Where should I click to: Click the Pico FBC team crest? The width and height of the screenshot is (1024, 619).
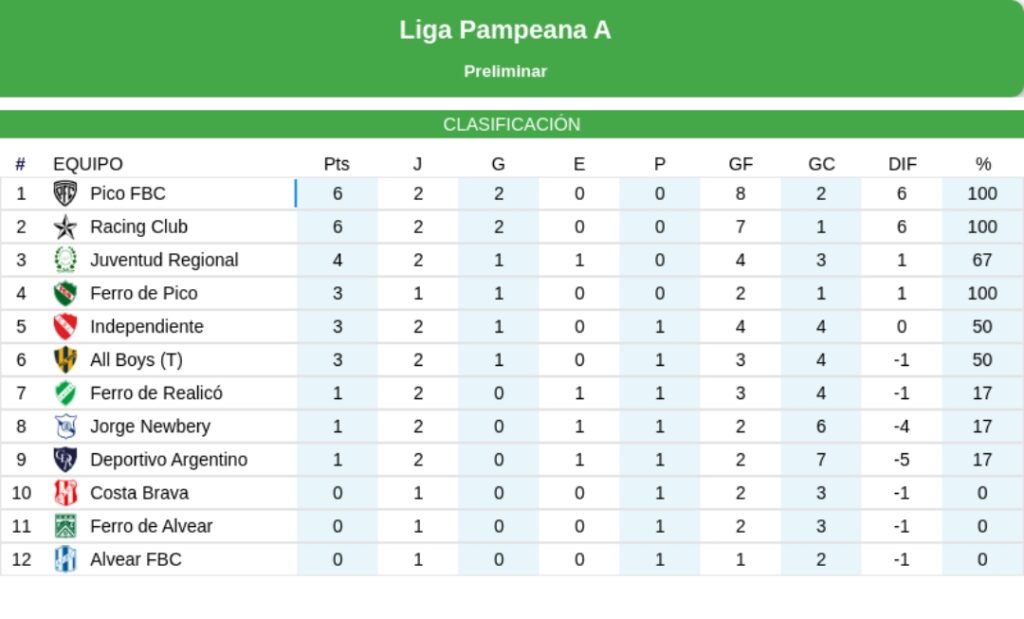tap(65, 193)
